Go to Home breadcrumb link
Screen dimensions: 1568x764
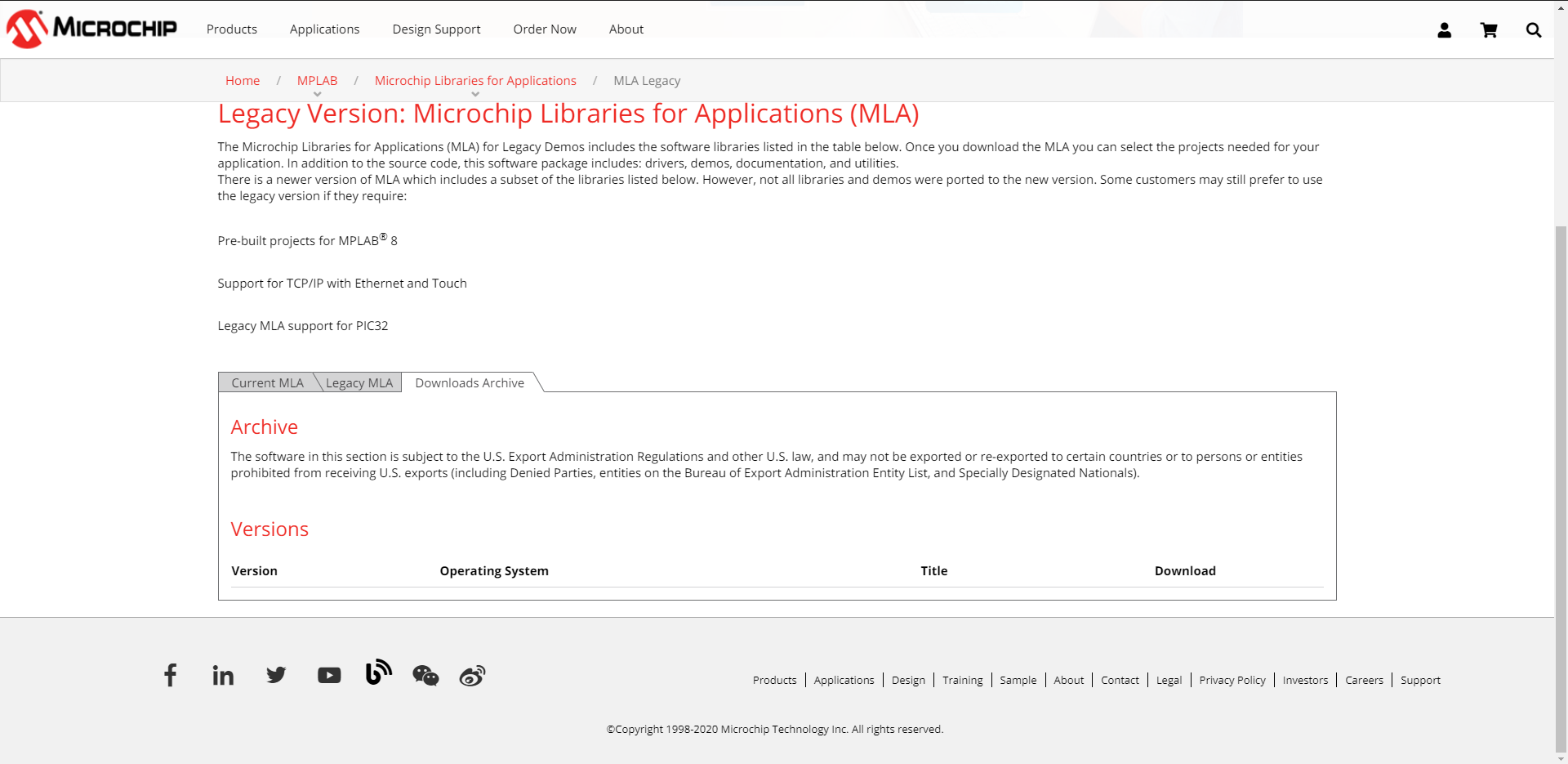[x=243, y=80]
